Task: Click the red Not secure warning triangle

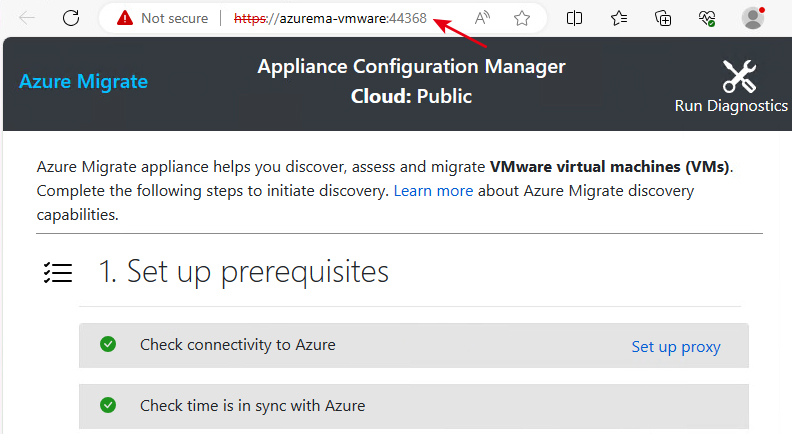Action: pyautogui.click(x=124, y=18)
